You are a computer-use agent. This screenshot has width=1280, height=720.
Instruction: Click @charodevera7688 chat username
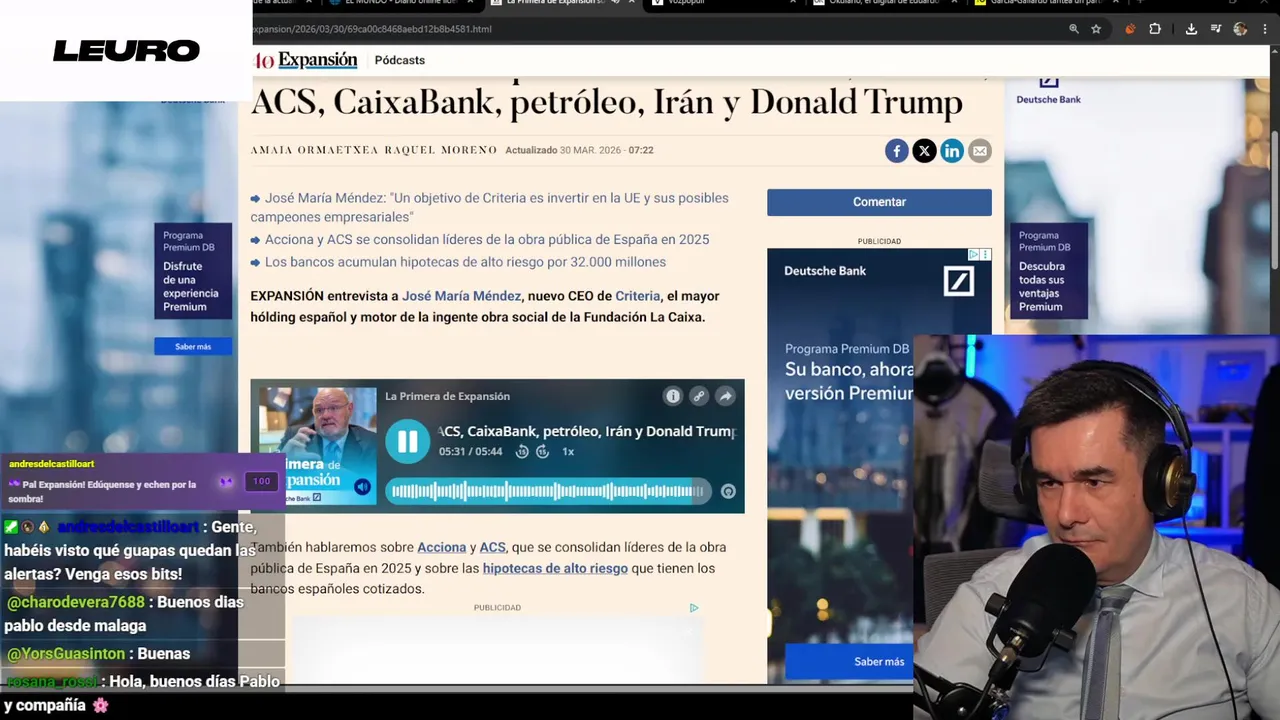tap(76, 602)
